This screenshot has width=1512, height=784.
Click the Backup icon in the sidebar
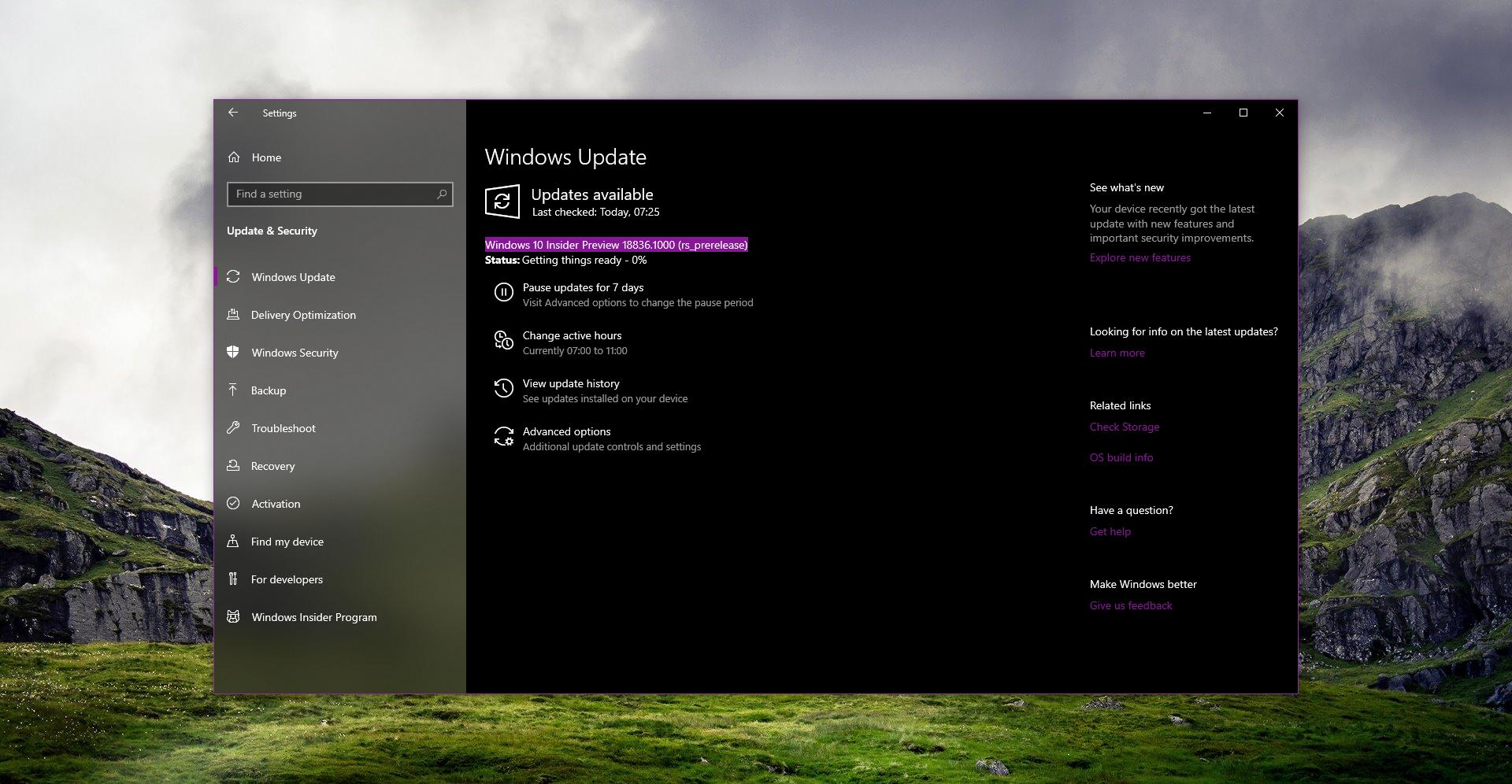click(234, 390)
